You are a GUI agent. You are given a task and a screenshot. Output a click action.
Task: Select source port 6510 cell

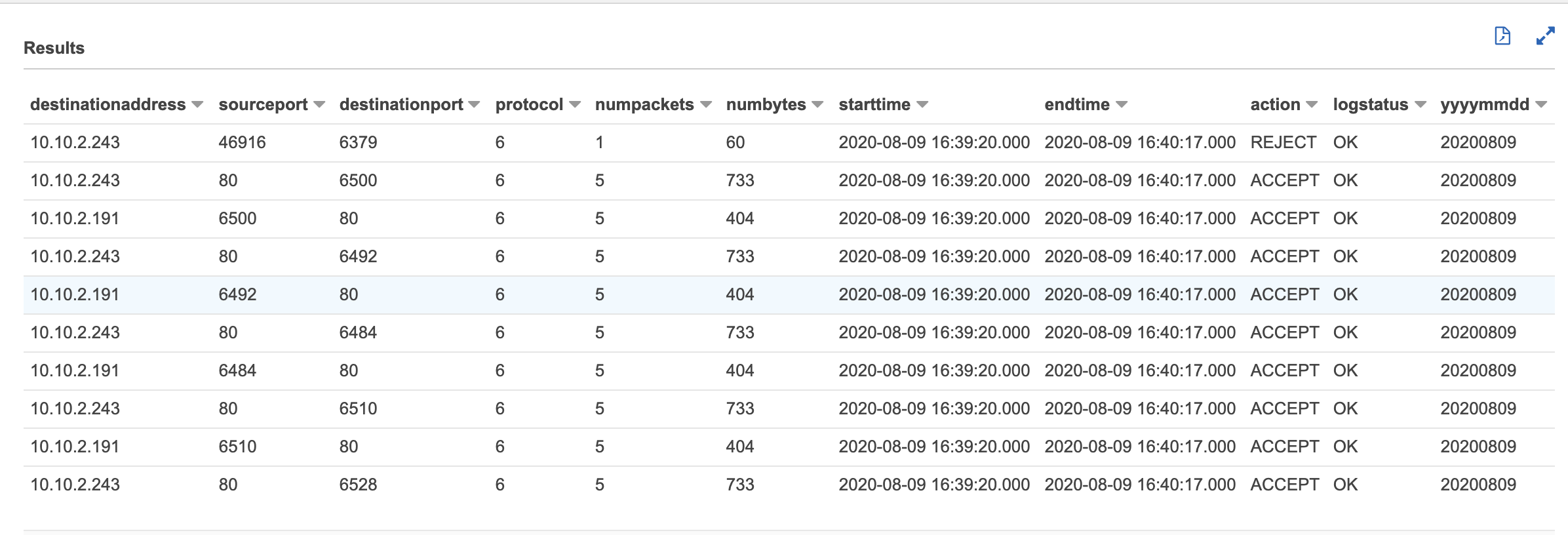coord(237,446)
